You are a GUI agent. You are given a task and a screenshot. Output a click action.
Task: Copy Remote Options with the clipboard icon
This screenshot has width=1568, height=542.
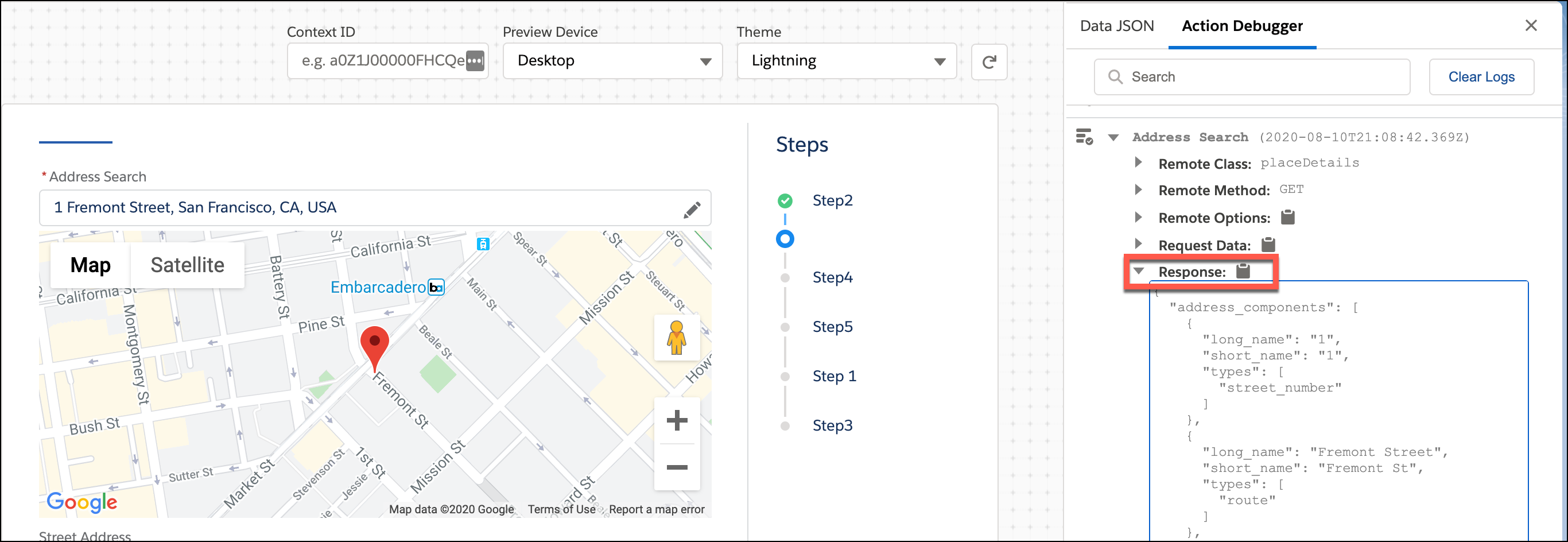(x=1288, y=217)
